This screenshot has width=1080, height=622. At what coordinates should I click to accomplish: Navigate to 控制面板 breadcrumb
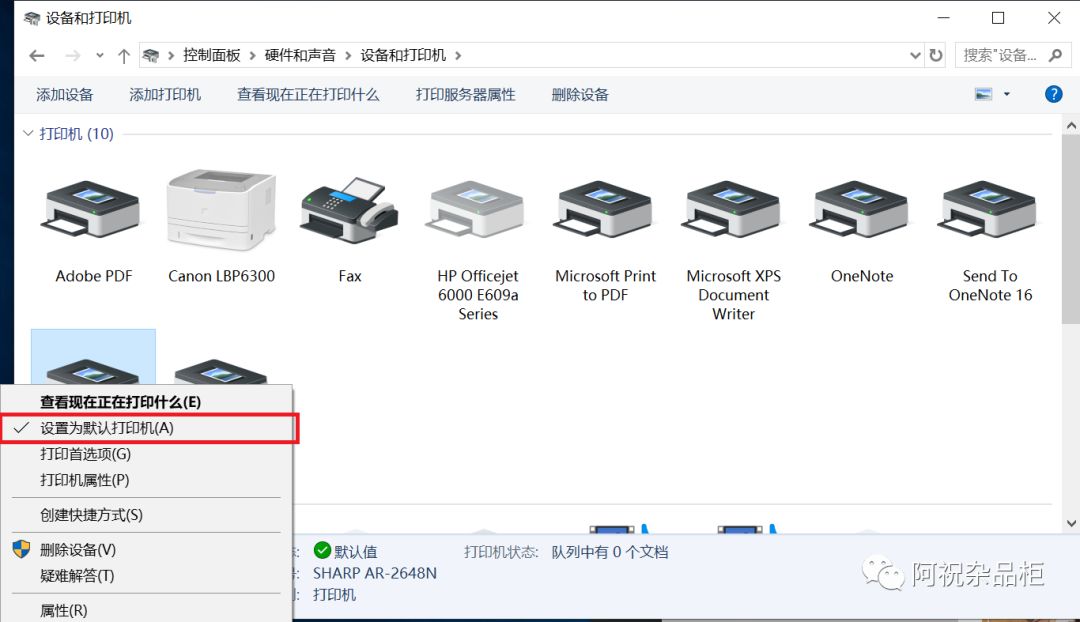pos(211,55)
